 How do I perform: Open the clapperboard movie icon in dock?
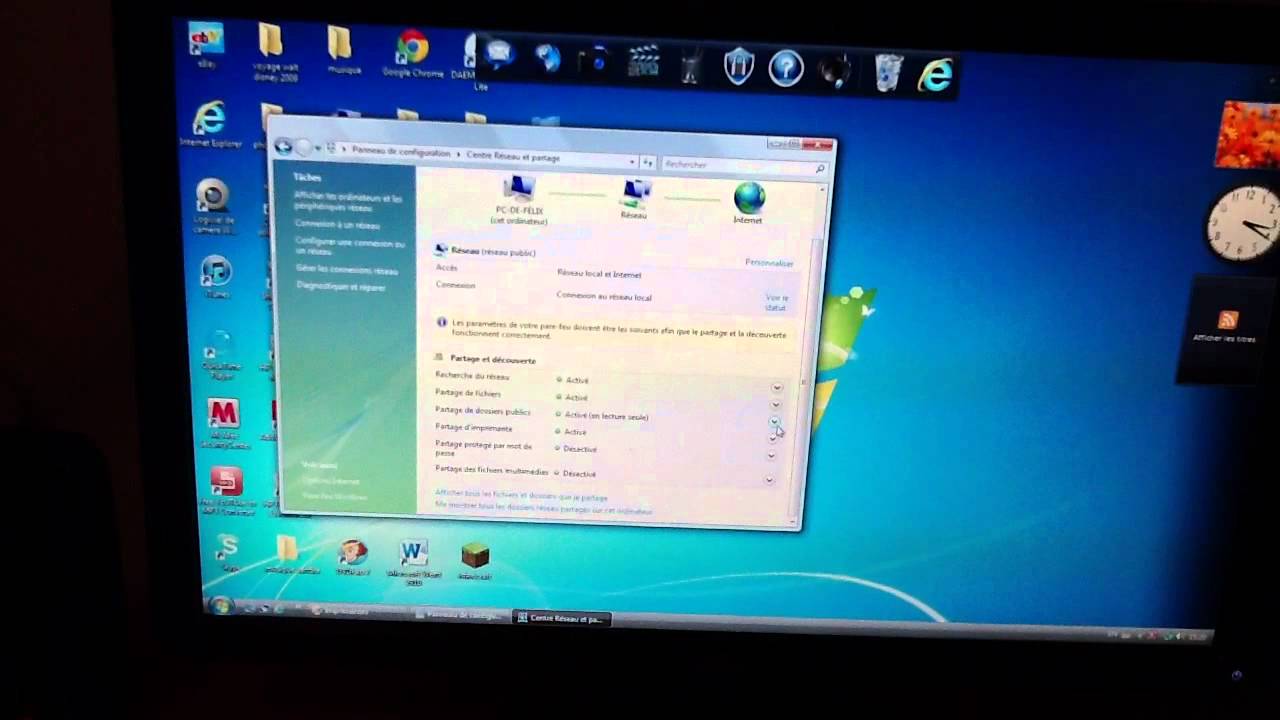pyautogui.click(x=643, y=63)
